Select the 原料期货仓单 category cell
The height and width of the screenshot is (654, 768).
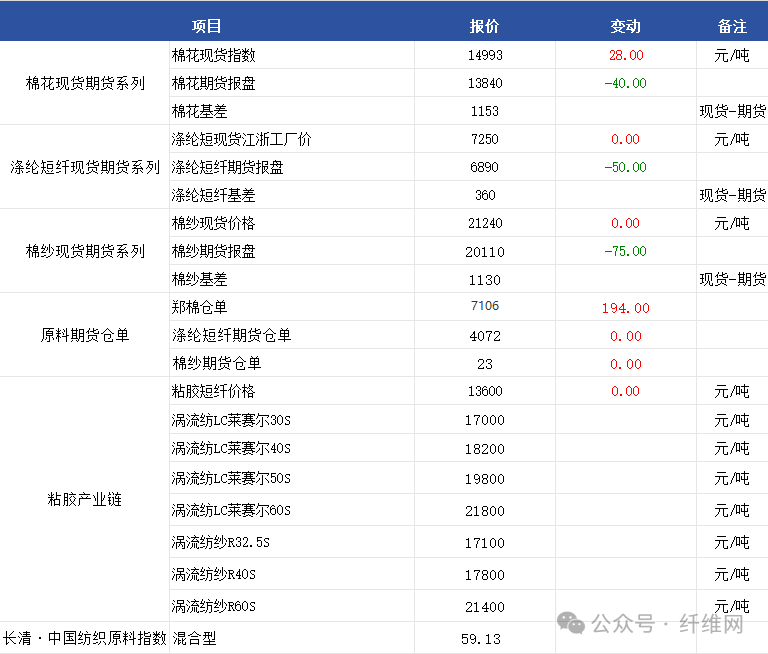pos(85,335)
